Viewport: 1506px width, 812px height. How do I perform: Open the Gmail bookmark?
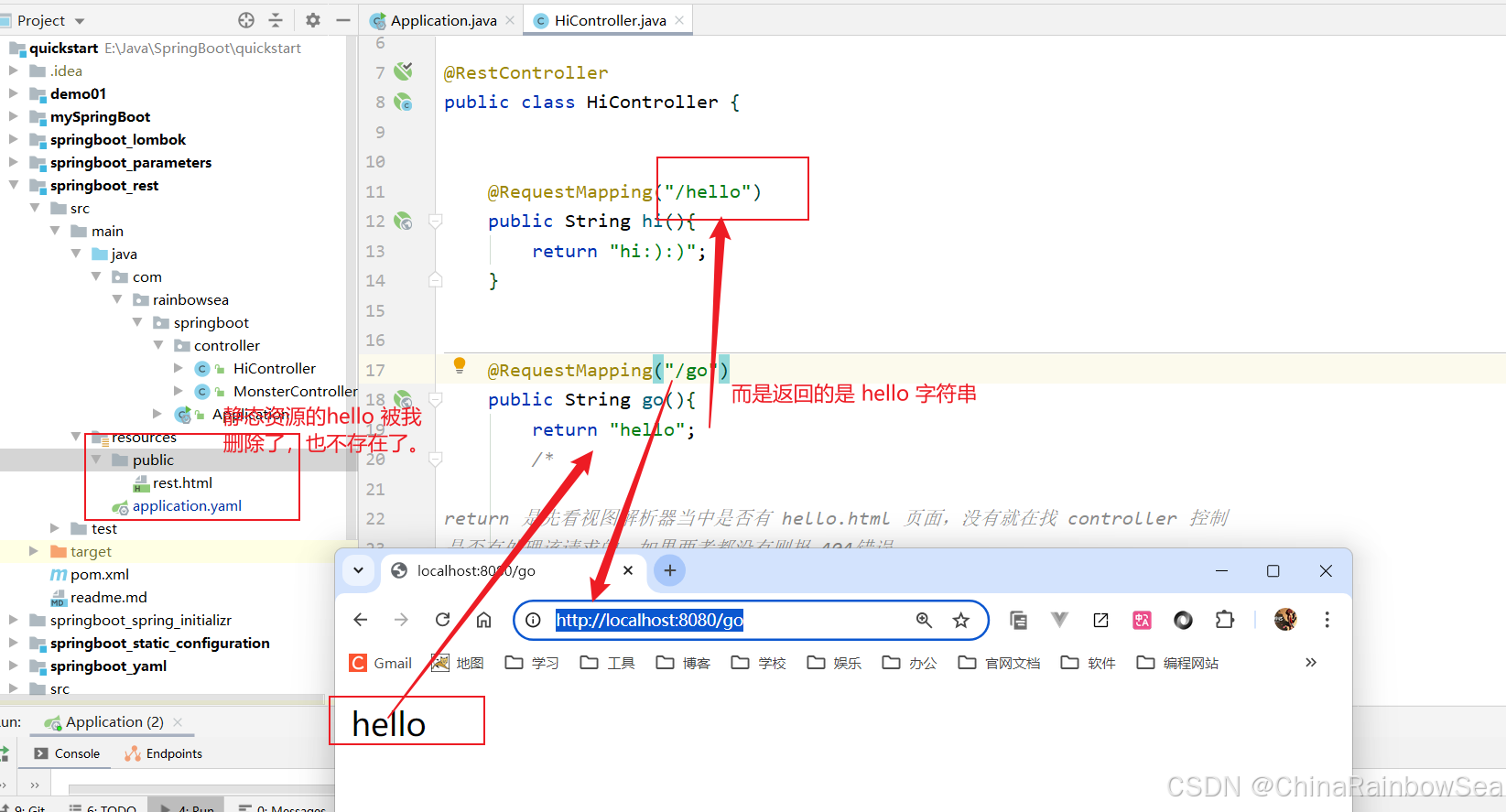[381, 663]
